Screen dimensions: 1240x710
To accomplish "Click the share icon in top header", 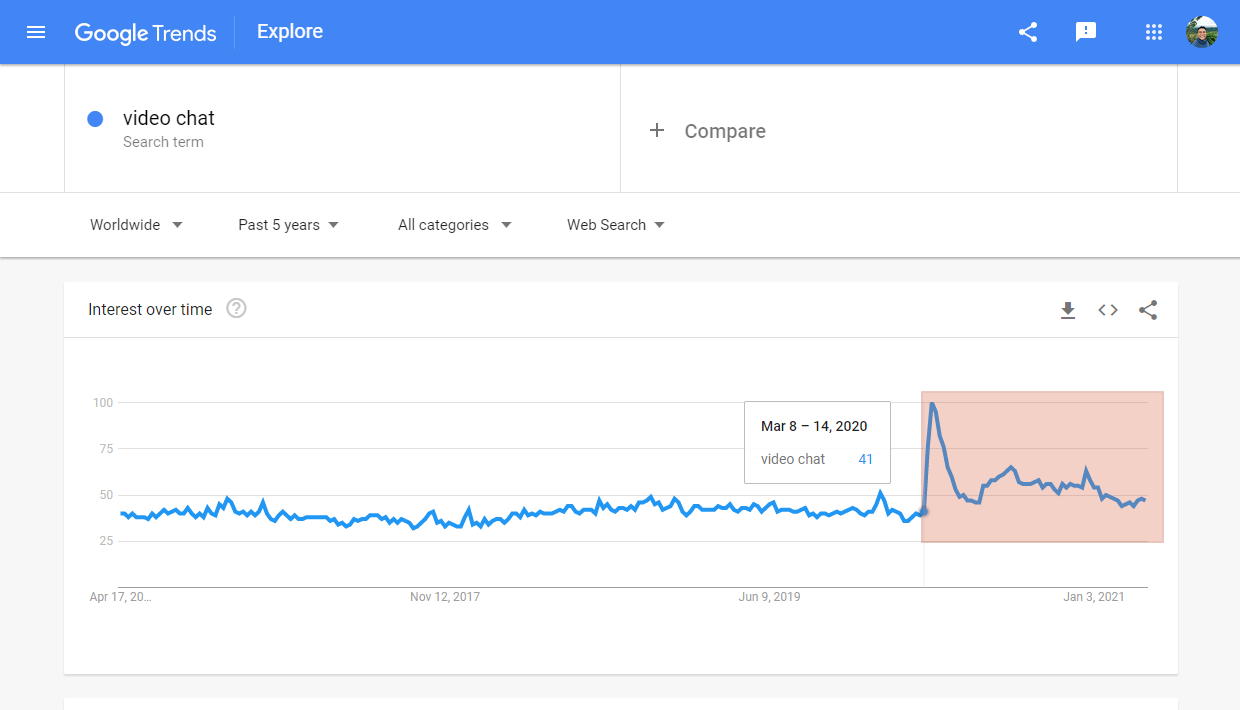I will click(1028, 32).
